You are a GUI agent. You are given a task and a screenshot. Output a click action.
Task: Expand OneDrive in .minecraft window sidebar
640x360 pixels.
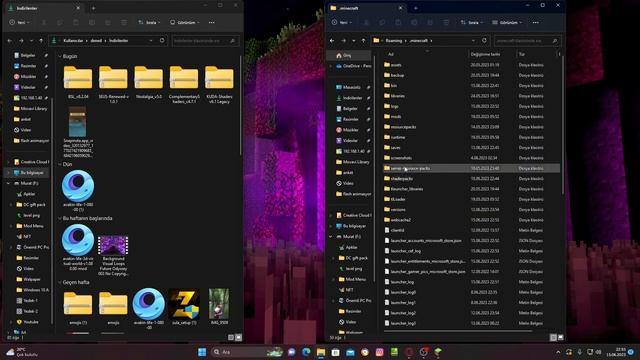(x=331, y=66)
